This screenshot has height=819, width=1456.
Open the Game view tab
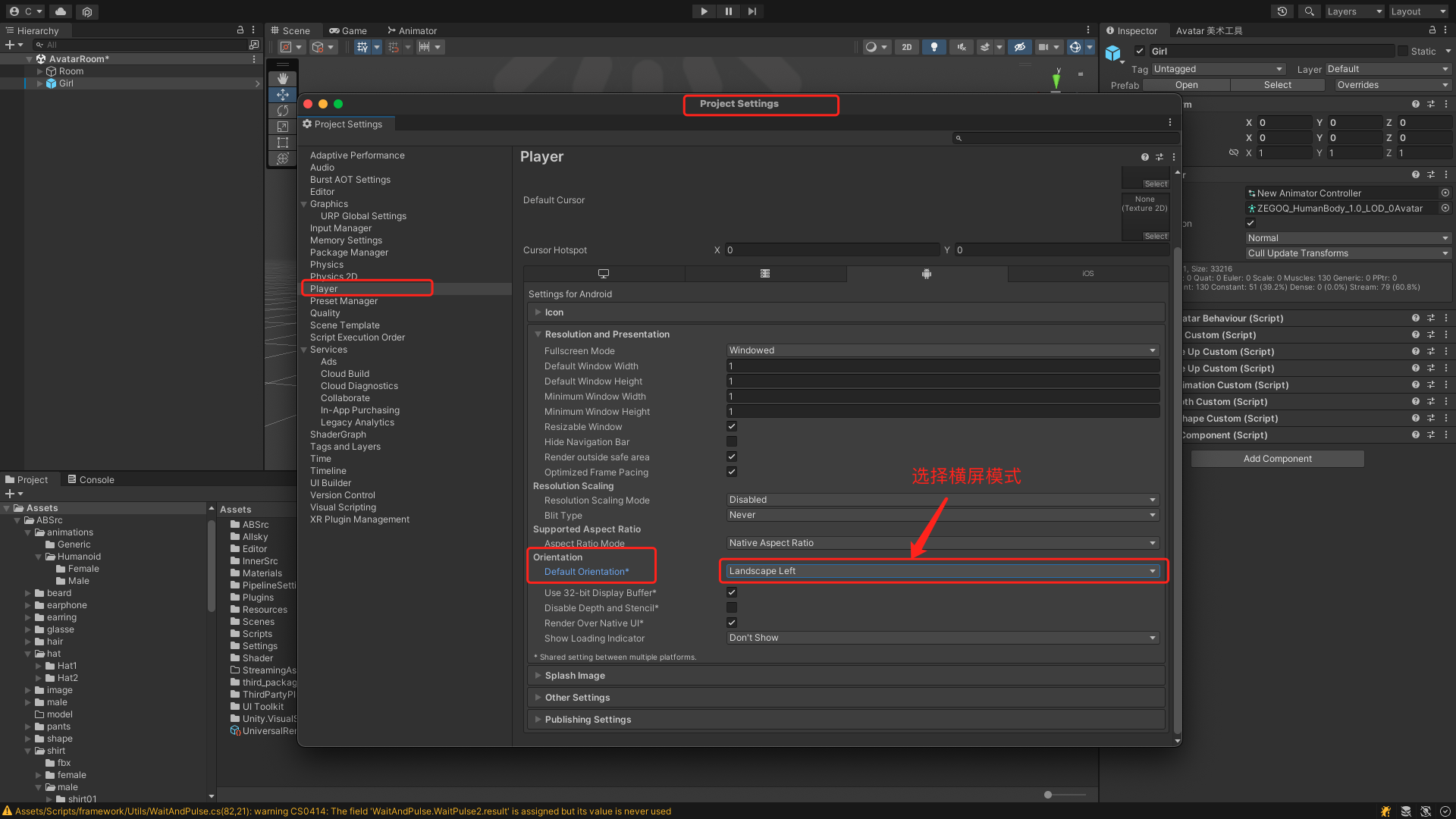pos(348,31)
